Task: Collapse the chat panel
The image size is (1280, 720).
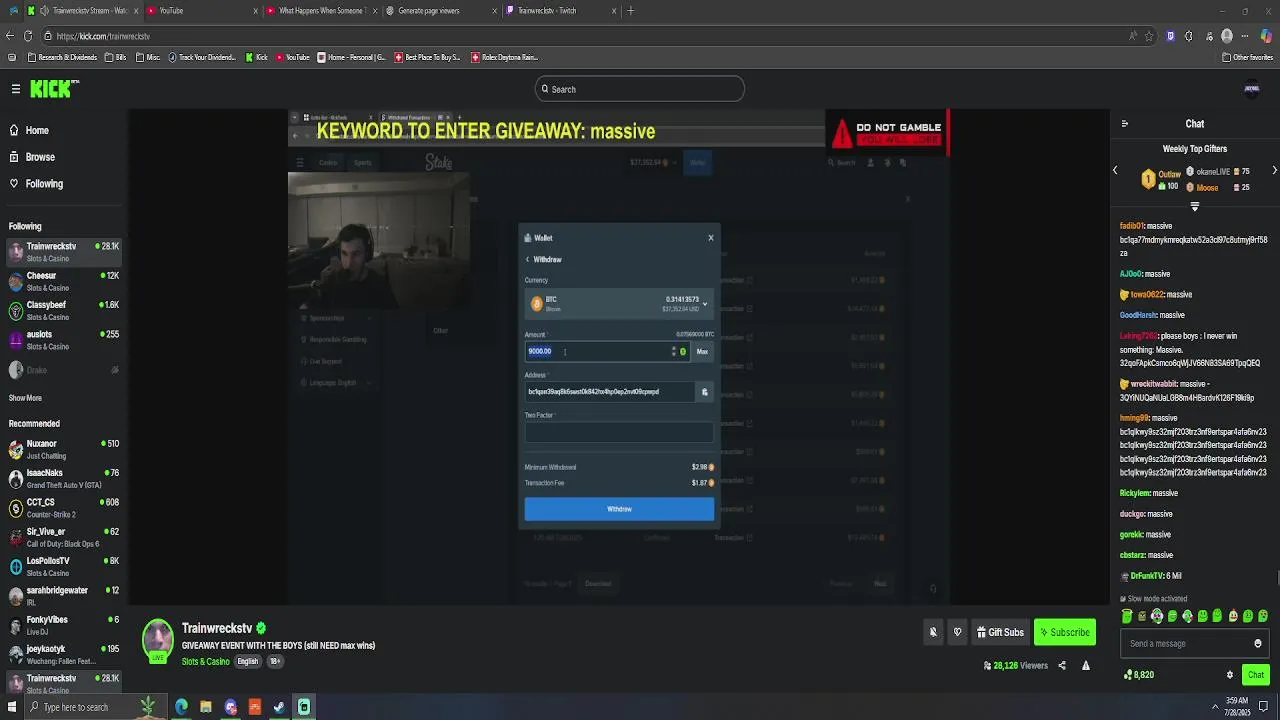Action: (1125, 124)
